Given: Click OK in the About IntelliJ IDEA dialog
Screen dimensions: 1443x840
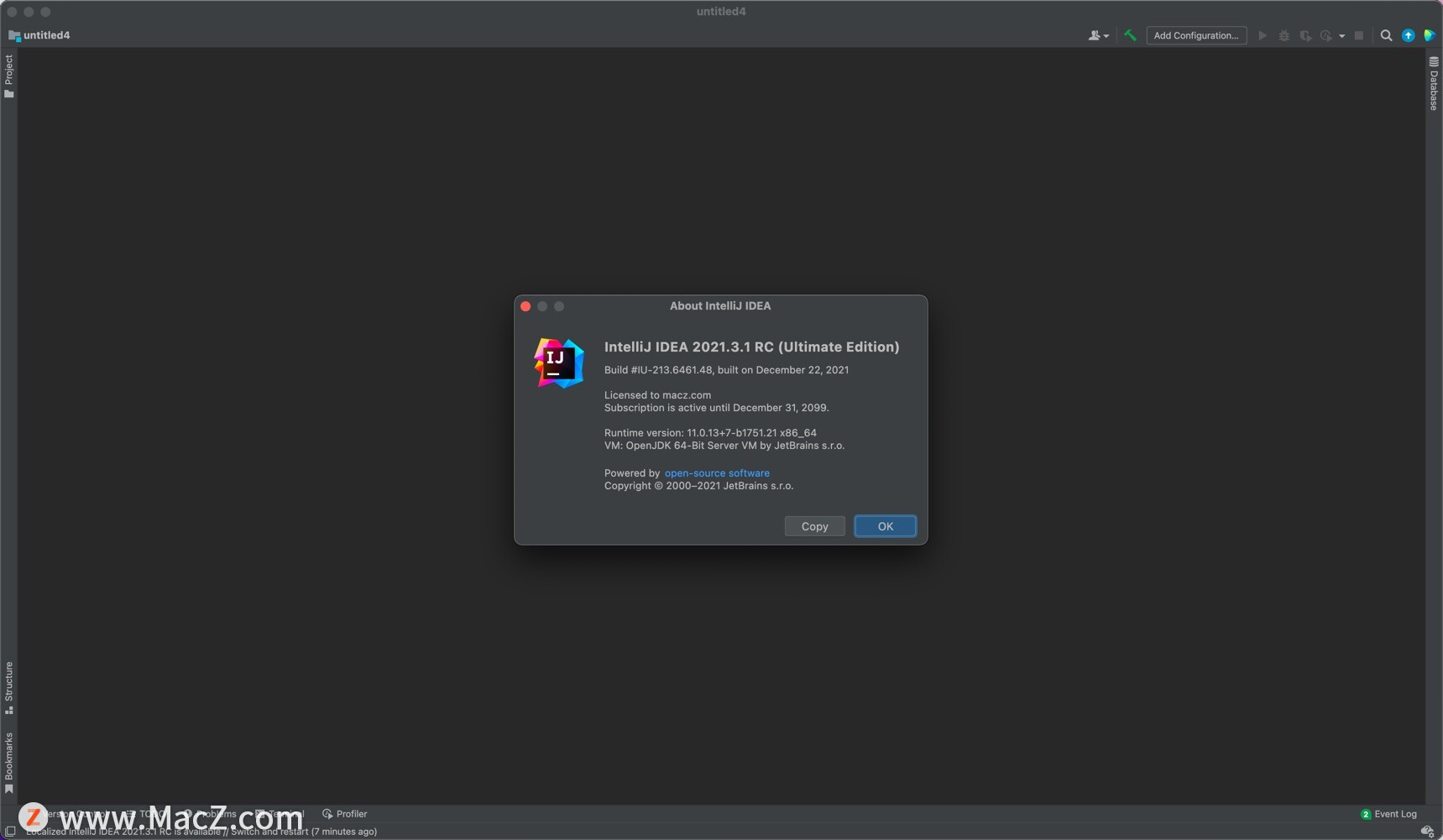Looking at the screenshot, I should (x=885, y=526).
